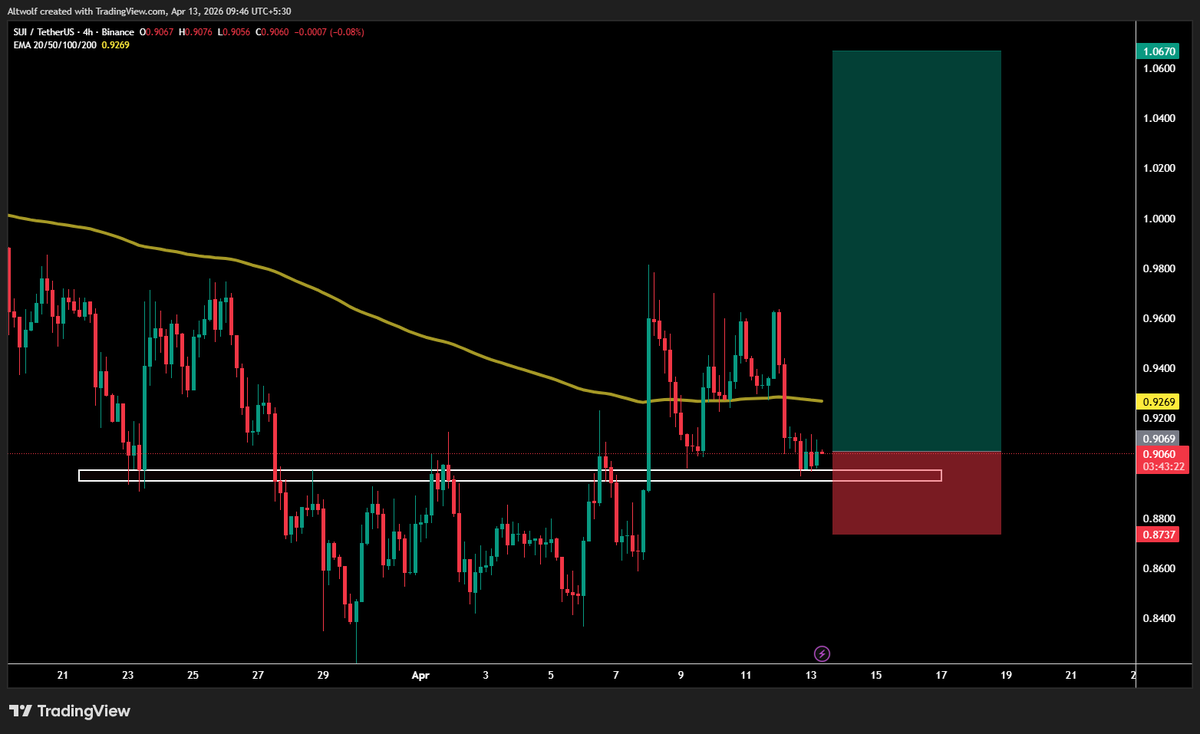Click the 0.8600 price scale label
Image resolution: width=1200 pixels, height=734 pixels.
[1158, 569]
